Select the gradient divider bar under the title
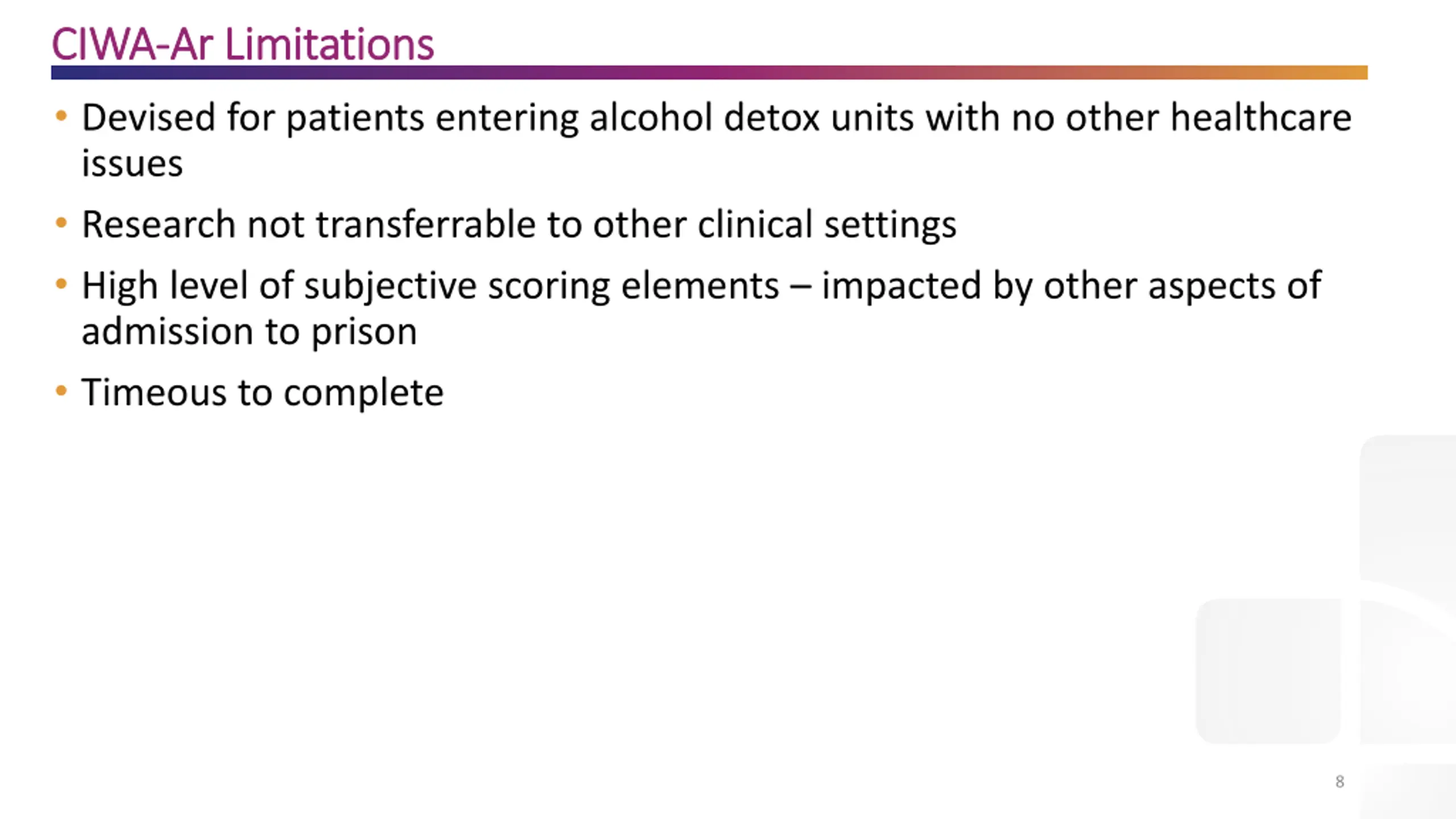The width and height of the screenshot is (1456, 819). [709, 72]
